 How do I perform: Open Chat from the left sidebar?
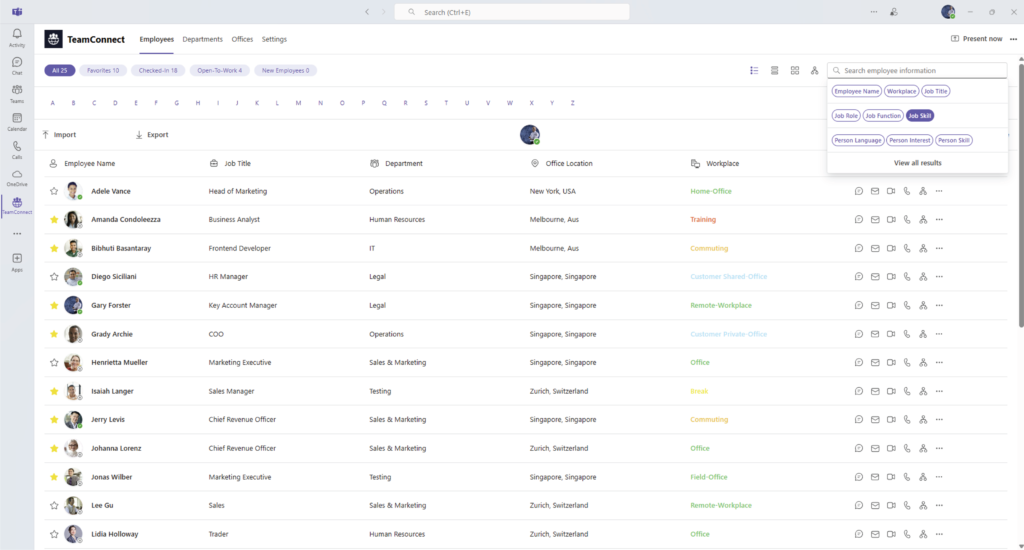pos(17,65)
